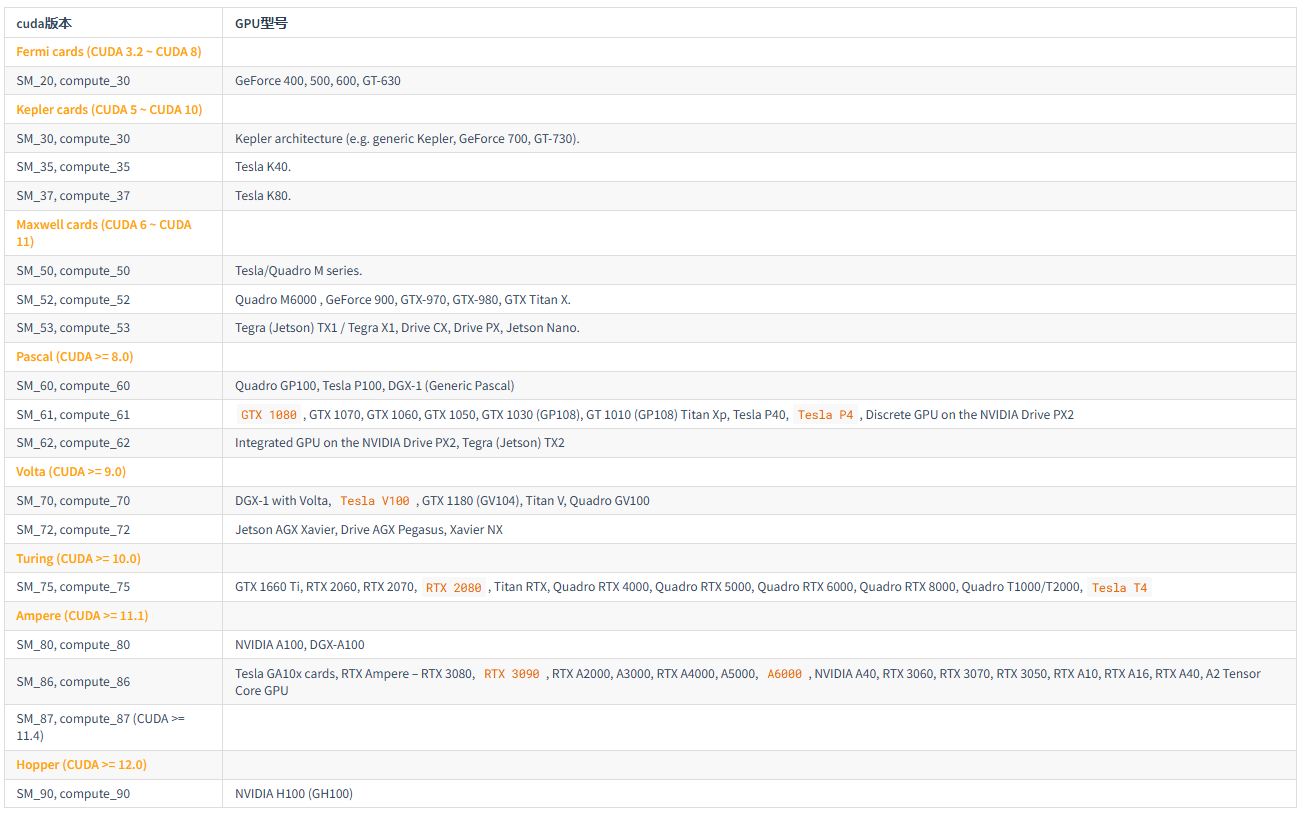Select the "Tegra (Jetson) TX1" cell
Image resolution: width=1307 pixels, height=817 pixels.
point(759,328)
